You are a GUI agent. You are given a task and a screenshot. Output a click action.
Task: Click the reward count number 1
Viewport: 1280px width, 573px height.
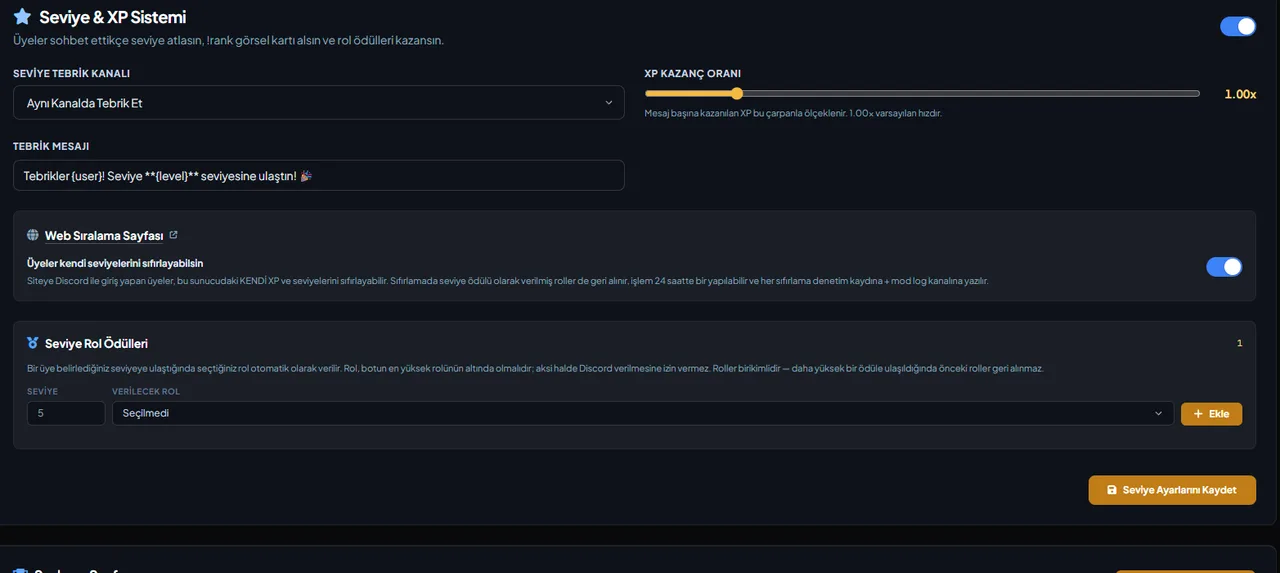(x=1240, y=343)
